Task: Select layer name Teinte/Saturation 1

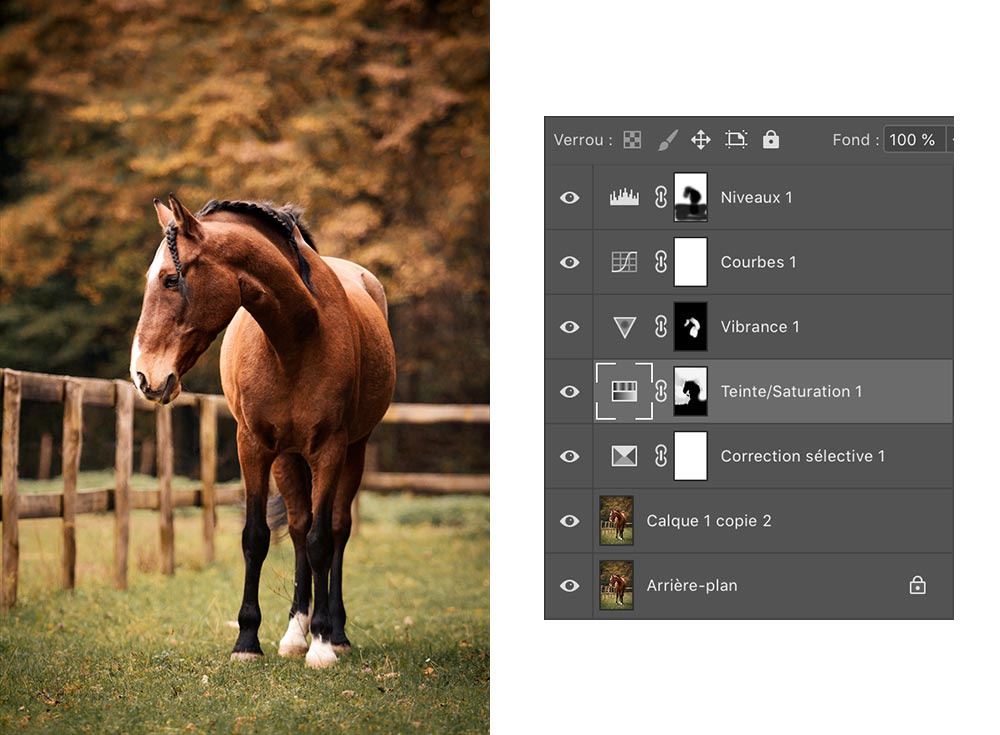Action: click(x=791, y=391)
